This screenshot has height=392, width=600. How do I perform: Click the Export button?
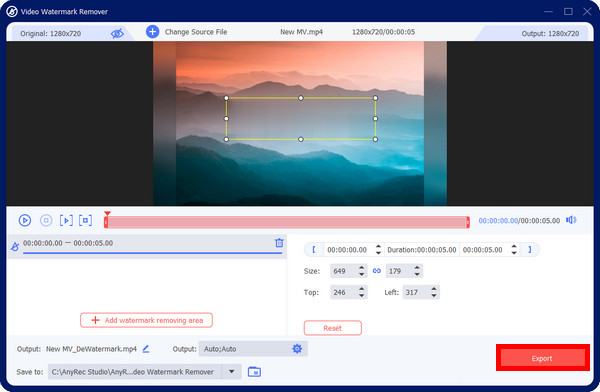542,358
